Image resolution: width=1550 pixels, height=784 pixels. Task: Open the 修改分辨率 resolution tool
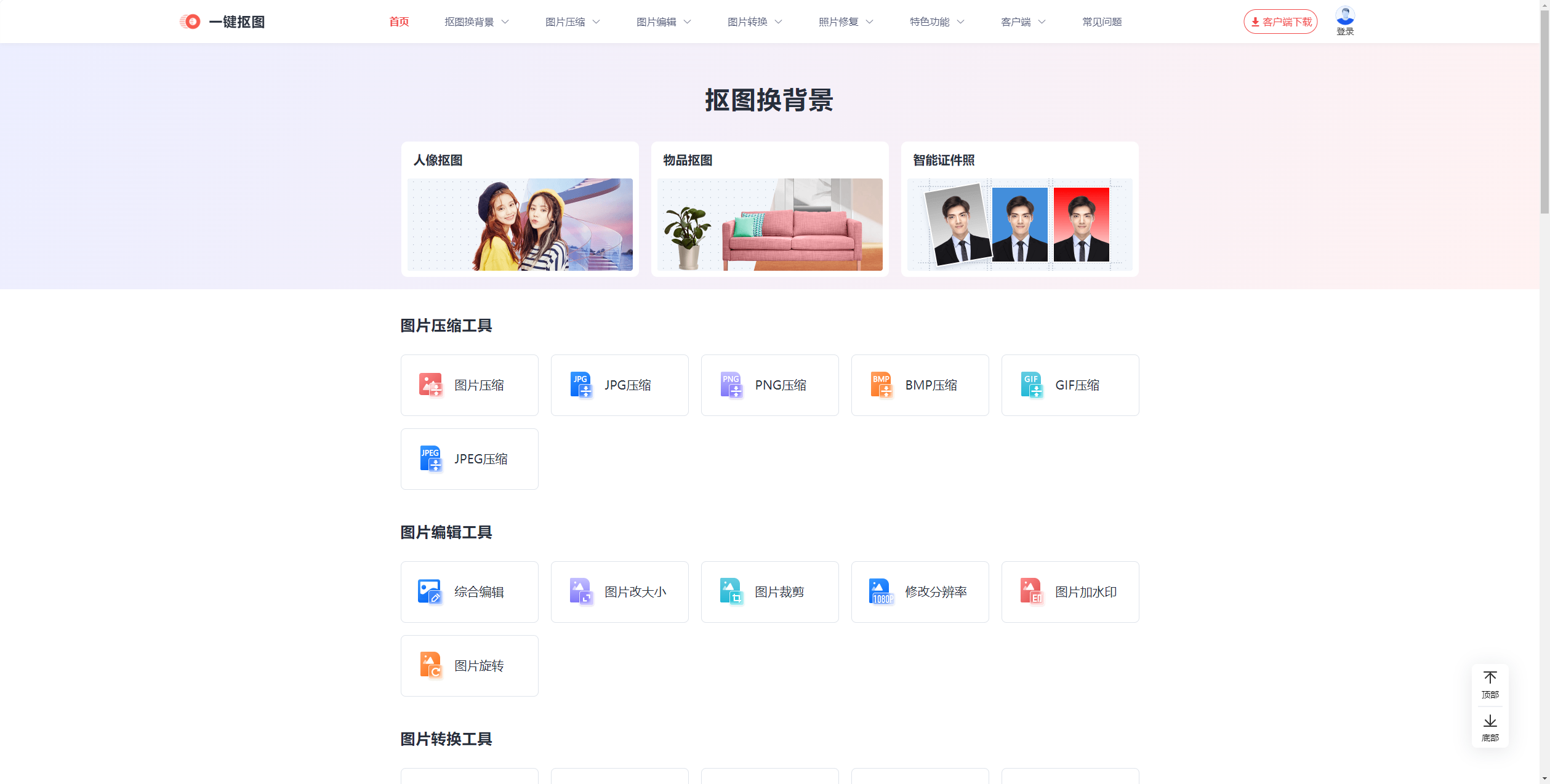[x=920, y=591]
